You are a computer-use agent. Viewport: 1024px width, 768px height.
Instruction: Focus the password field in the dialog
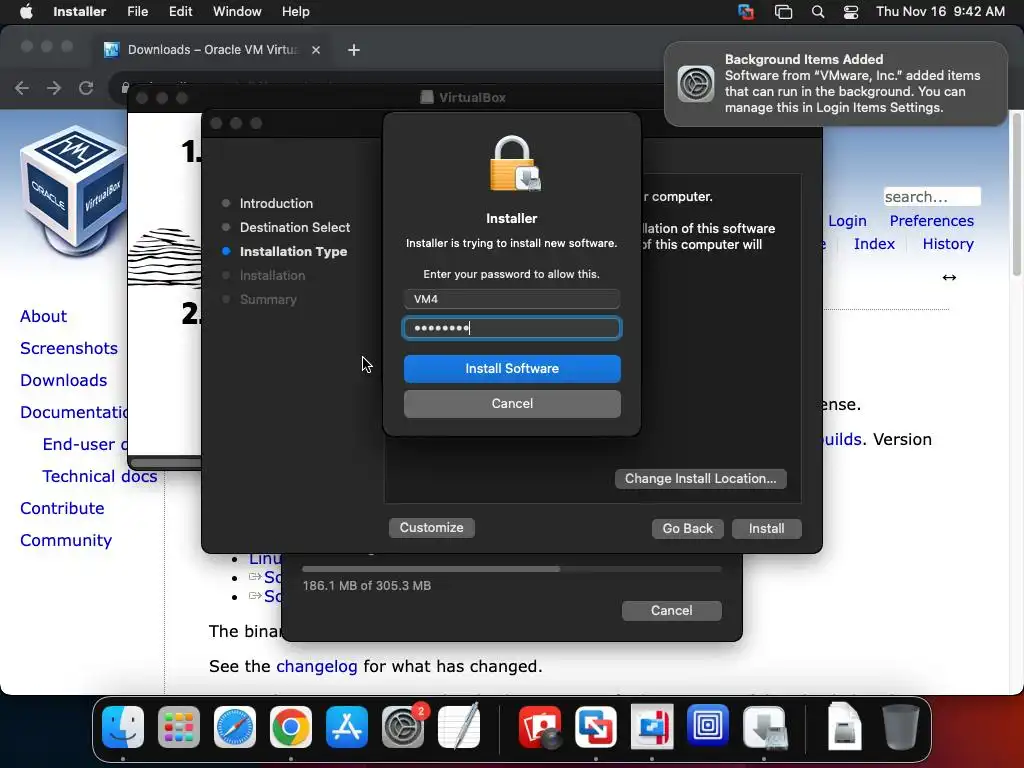tap(512, 328)
